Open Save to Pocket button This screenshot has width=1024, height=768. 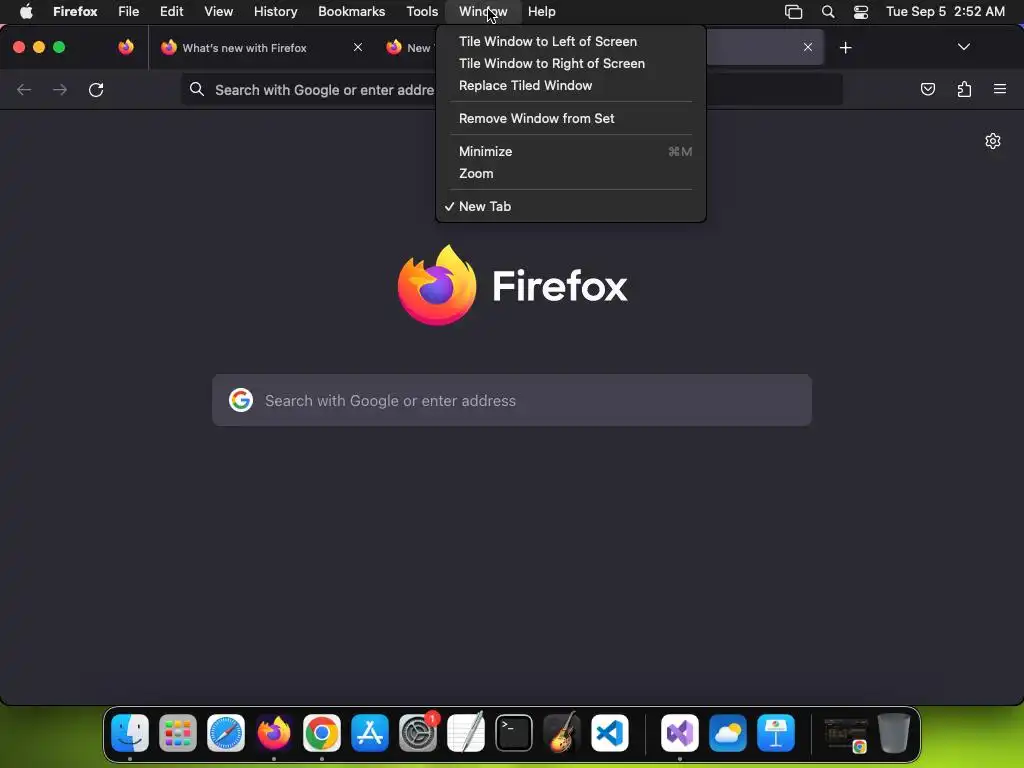point(927,89)
